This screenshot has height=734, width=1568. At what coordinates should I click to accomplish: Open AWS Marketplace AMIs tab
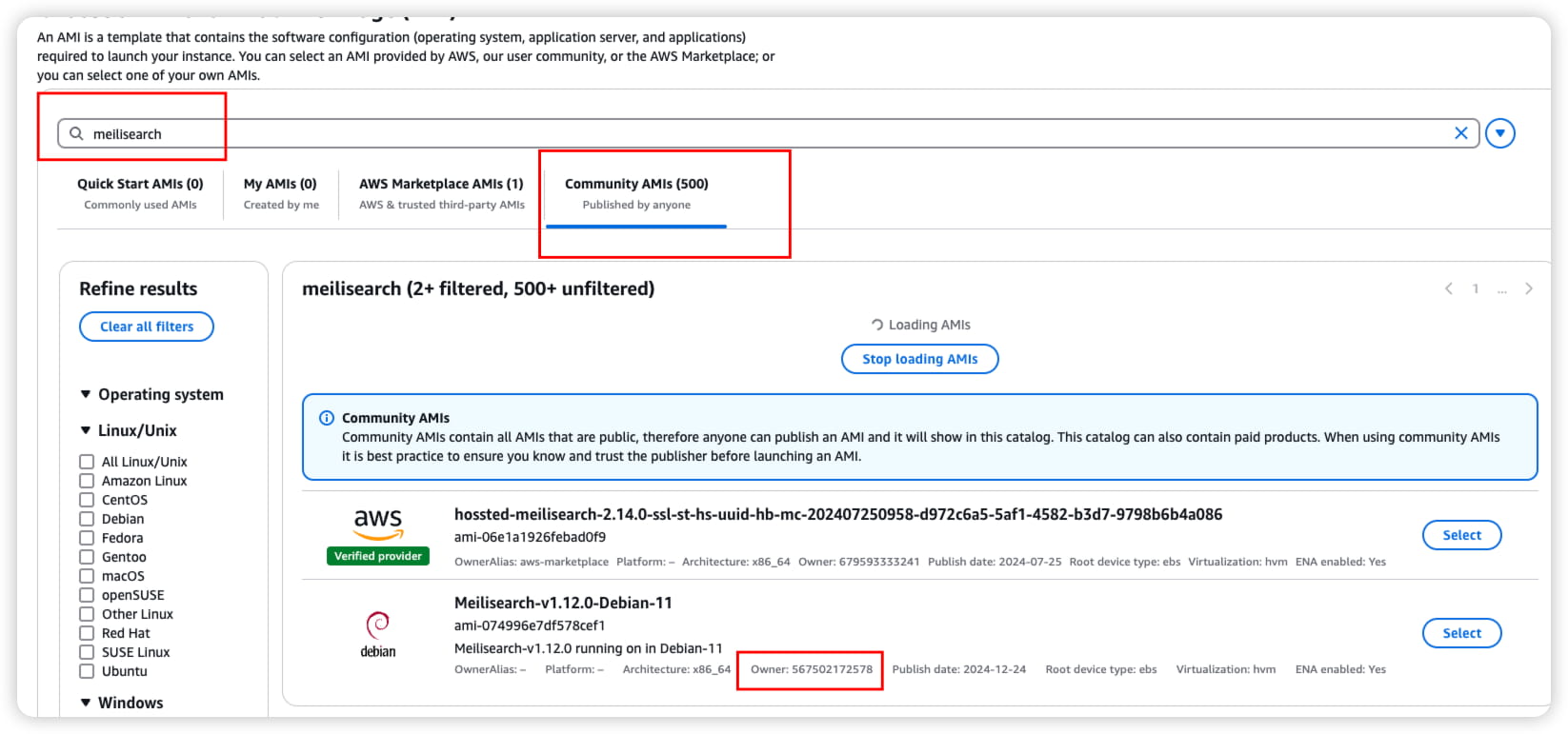point(441,193)
